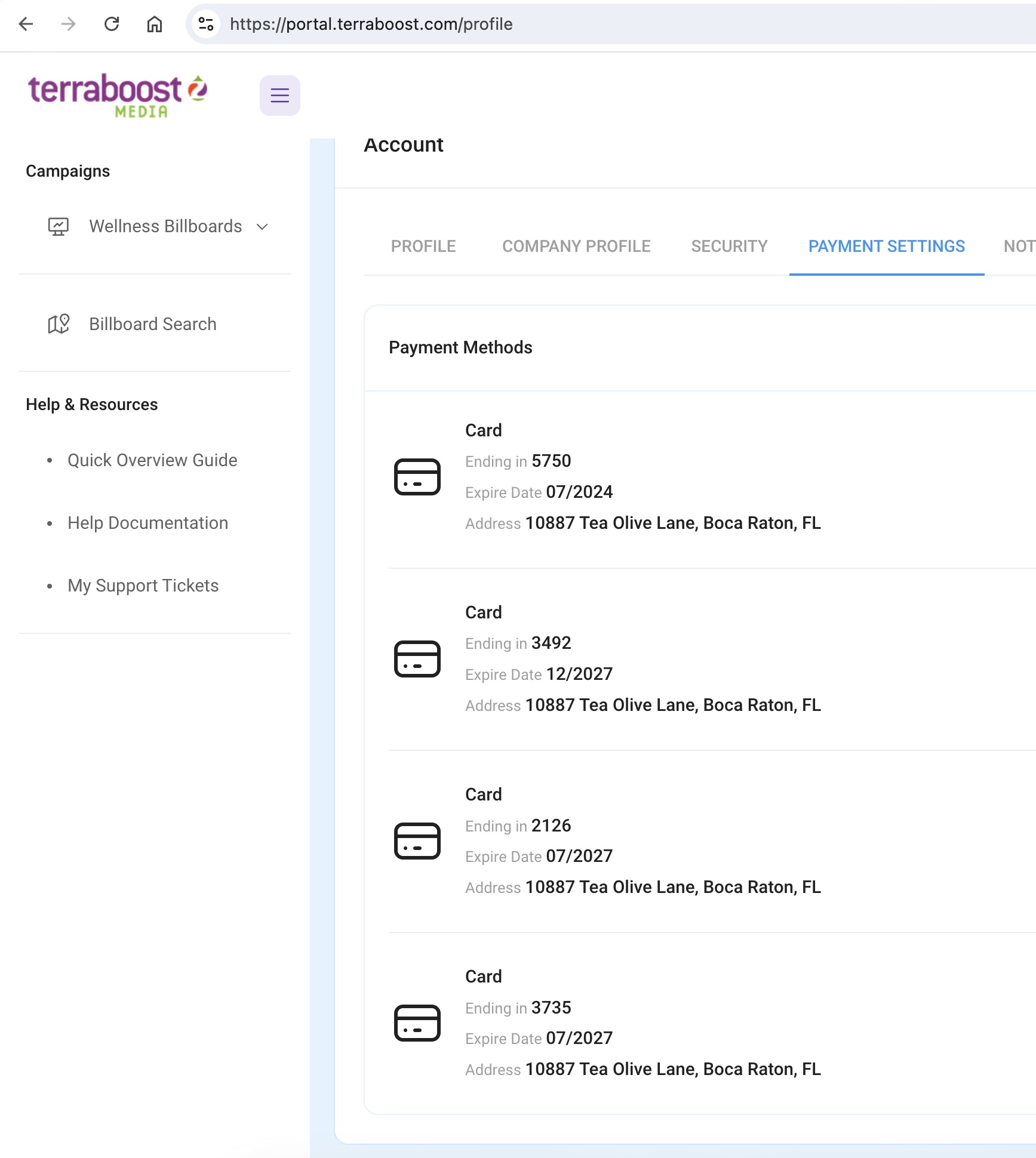Image resolution: width=1036 pixels, height=1158 pixels.
Task: Switch to the Profile tab
Action: (x=423, y=246)
